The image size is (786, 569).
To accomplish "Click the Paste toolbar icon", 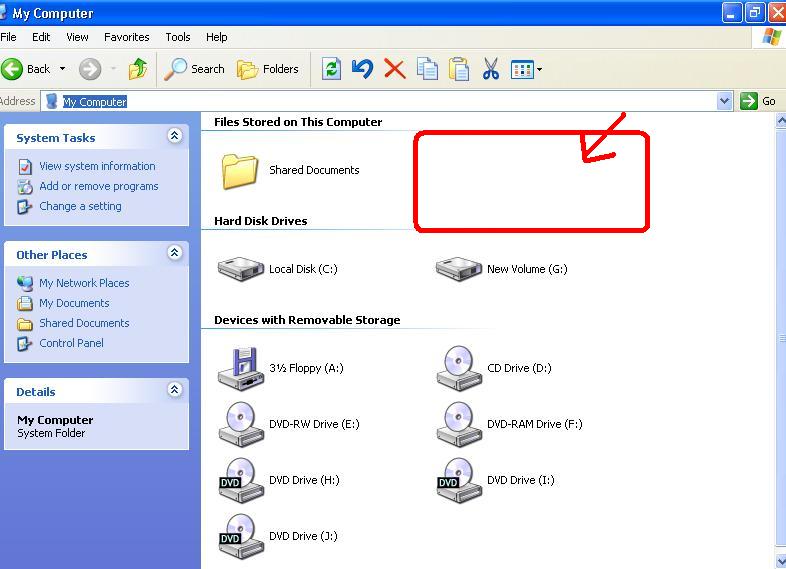I will [x=459, y=69].
